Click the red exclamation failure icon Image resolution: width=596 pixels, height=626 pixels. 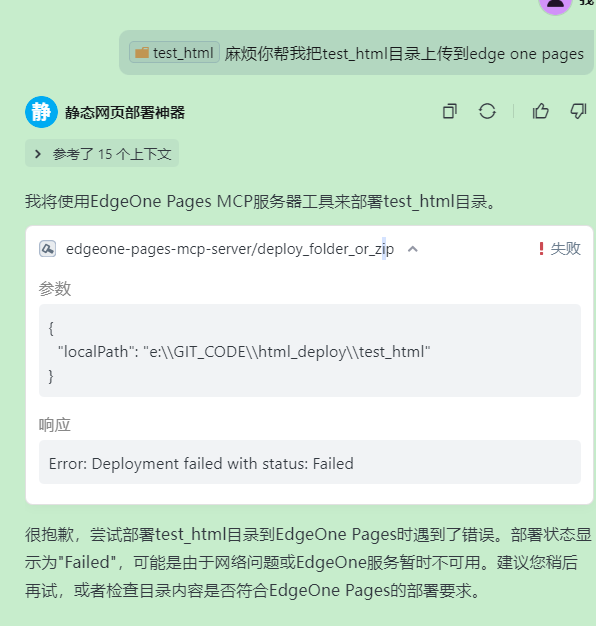point(541,249)
